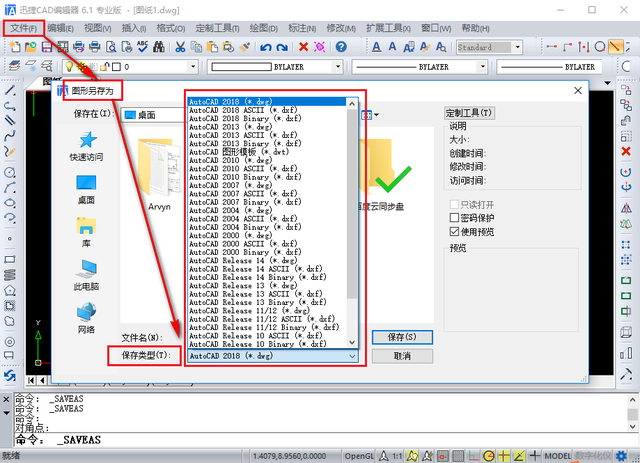Click the Open file folder icon
This screenshot has width=640, height=463.
pos(31,47)
